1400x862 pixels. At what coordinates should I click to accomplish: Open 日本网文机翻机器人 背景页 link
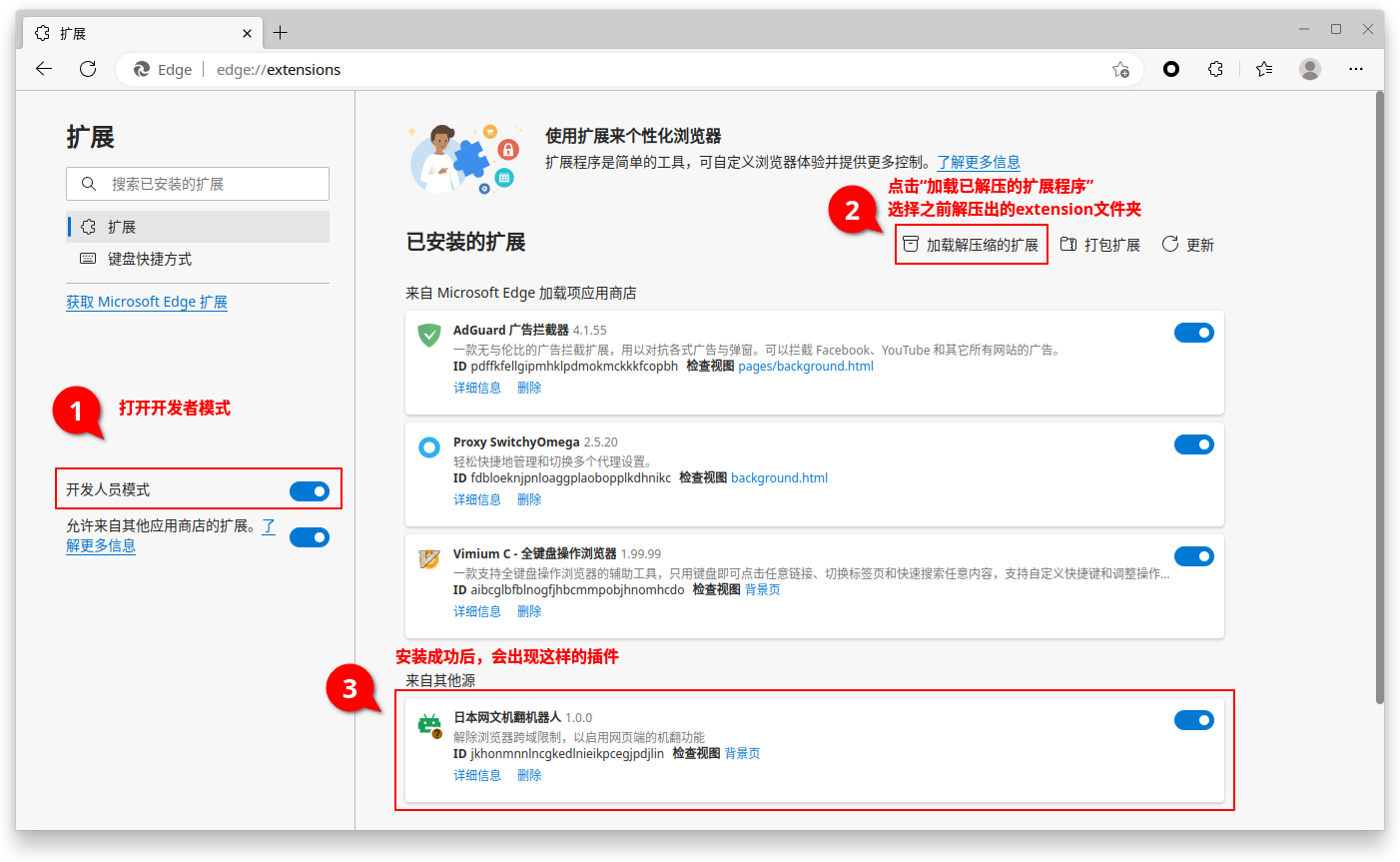coord(742,754)
